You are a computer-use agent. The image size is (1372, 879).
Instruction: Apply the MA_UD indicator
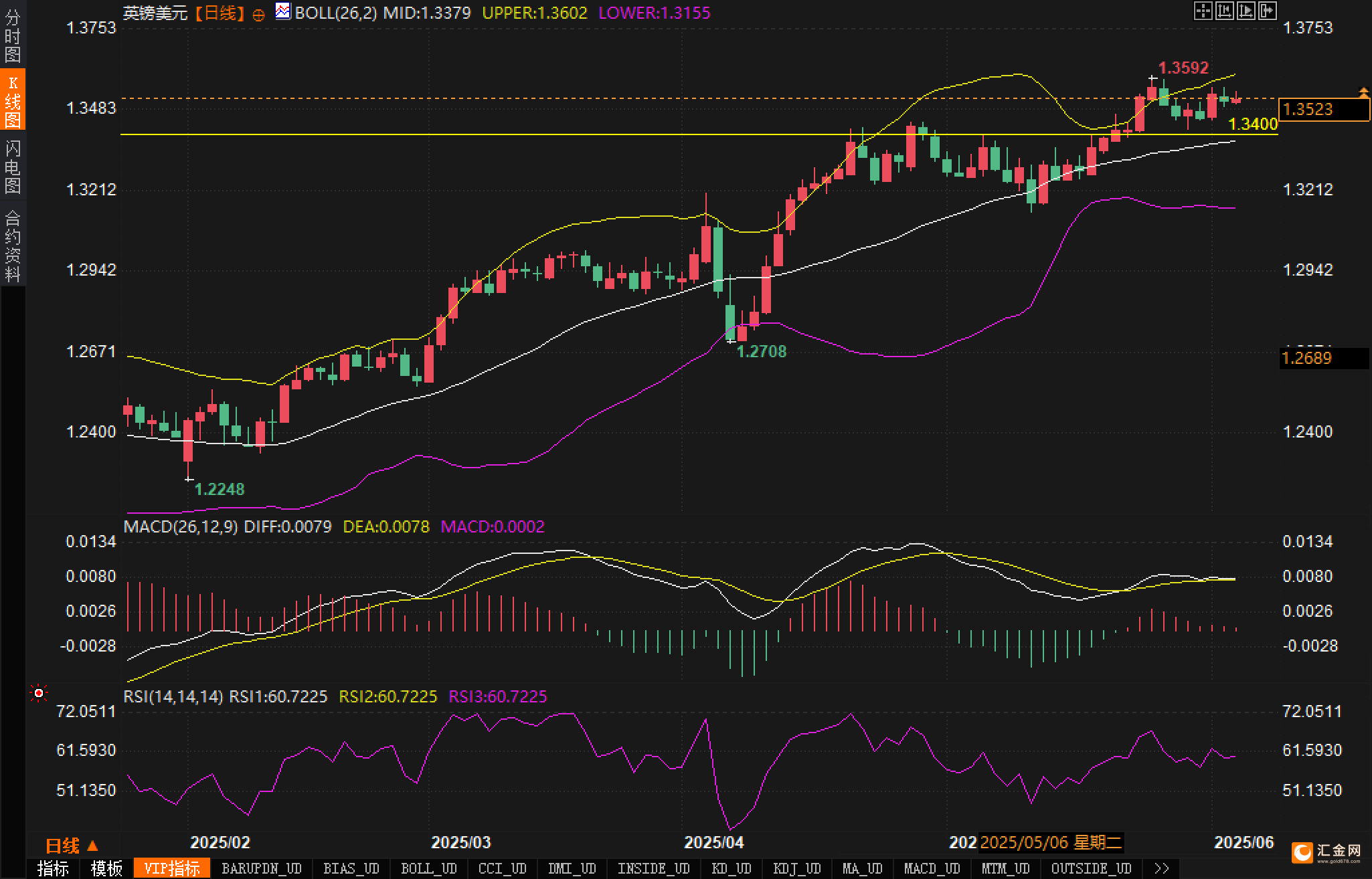862,868
